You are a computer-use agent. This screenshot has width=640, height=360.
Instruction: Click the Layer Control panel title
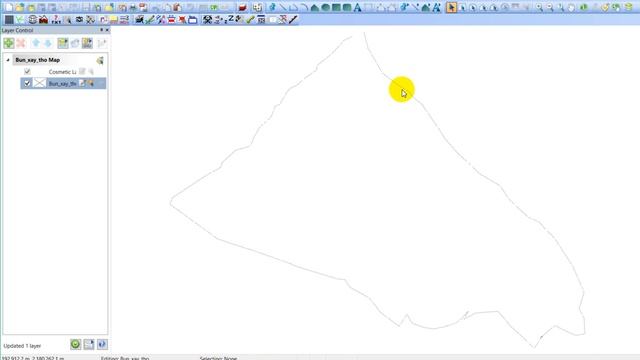pos(17,30)
